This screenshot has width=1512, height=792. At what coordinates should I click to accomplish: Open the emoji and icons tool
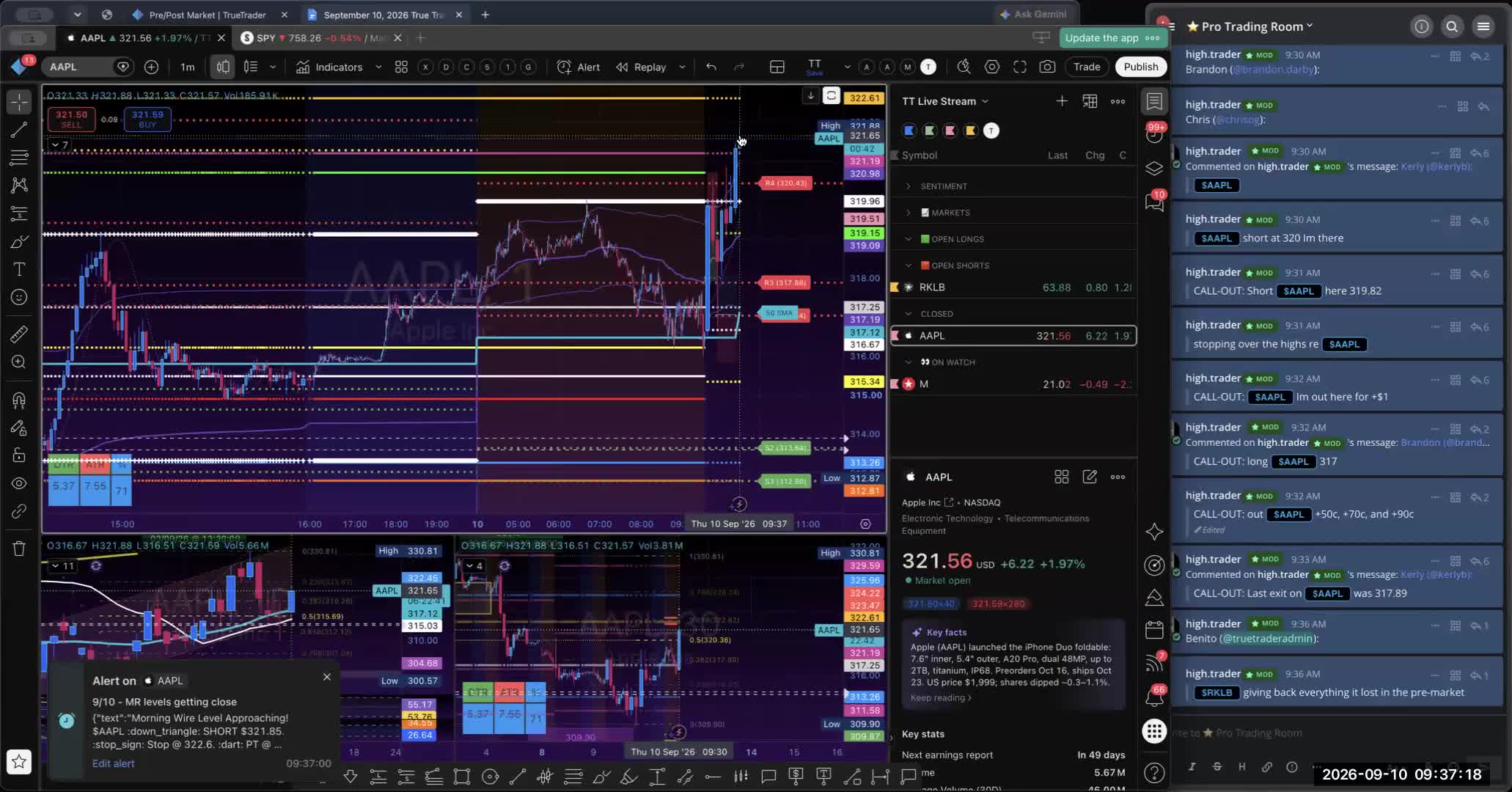point(19,297)
